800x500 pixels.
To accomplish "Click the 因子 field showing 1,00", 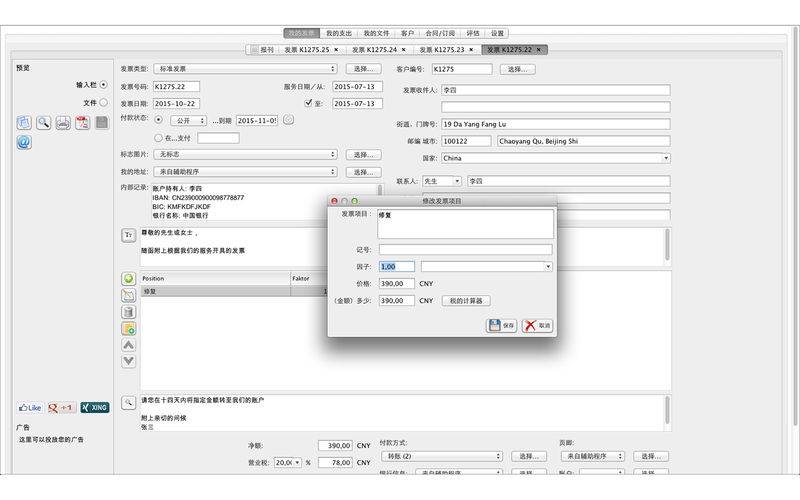I will [397, 266].
